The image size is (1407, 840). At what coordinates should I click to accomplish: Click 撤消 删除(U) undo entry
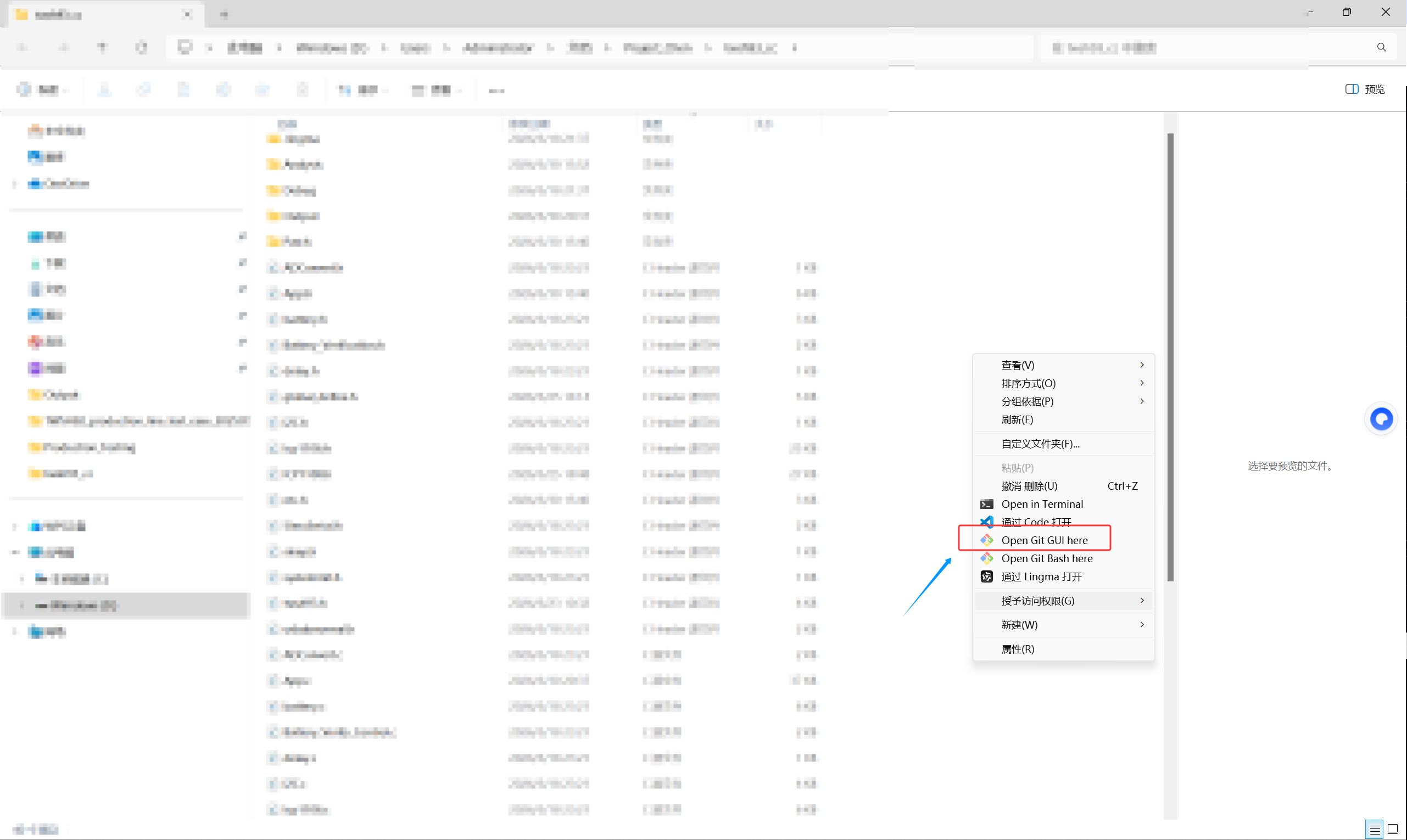point(1029,486)
